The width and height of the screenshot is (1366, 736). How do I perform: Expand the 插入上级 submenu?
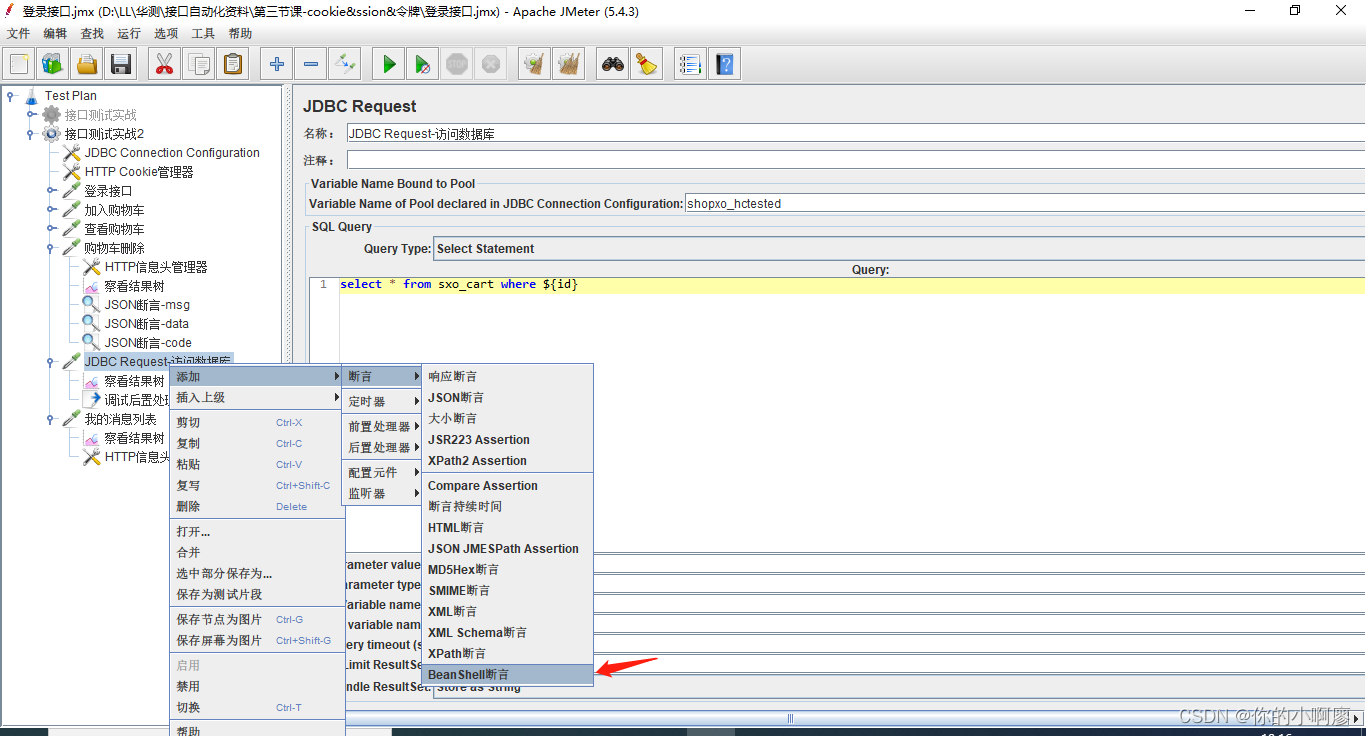coord(257,398)
